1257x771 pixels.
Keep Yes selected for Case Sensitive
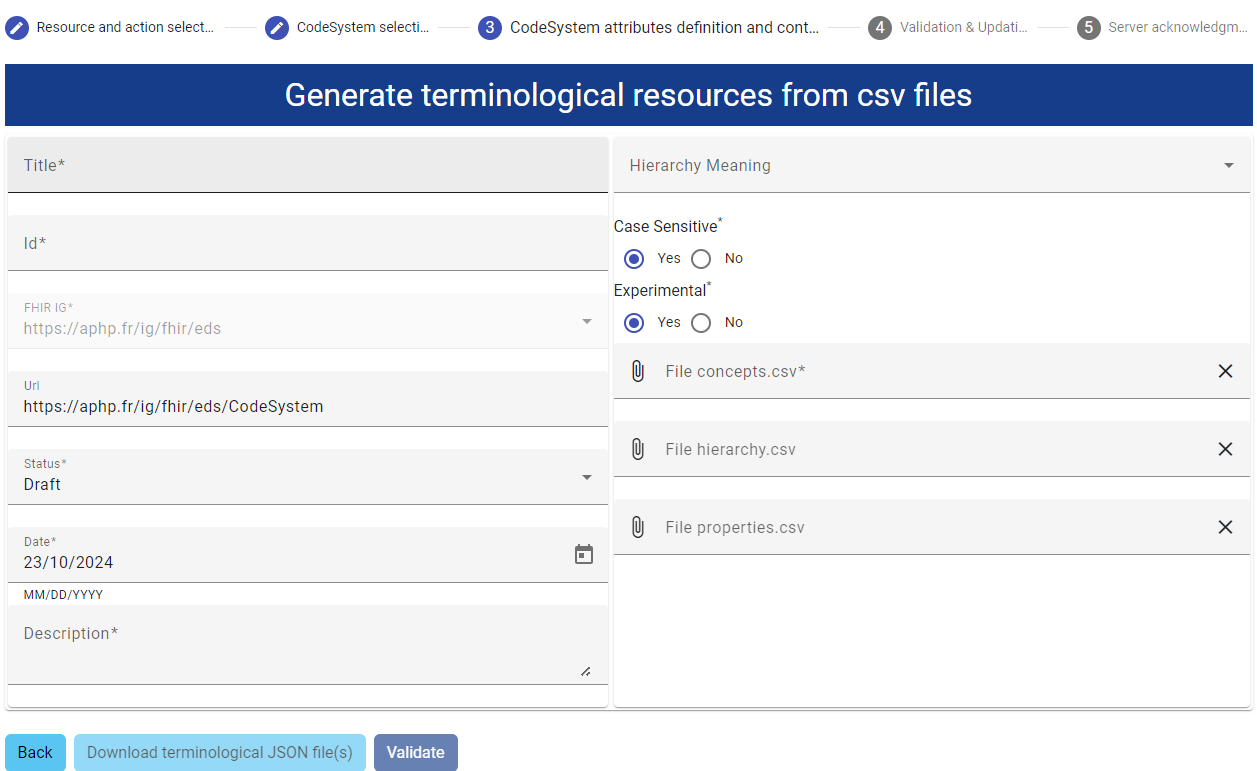click(633, 258)
